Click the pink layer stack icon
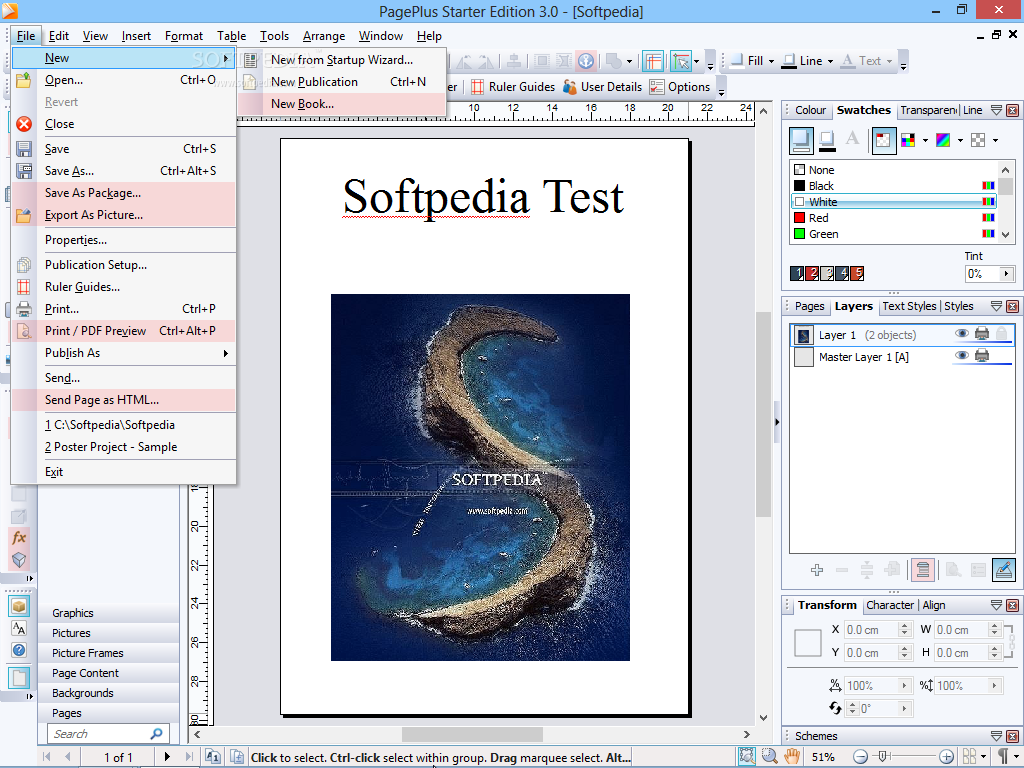 click(x=923, y=570)
